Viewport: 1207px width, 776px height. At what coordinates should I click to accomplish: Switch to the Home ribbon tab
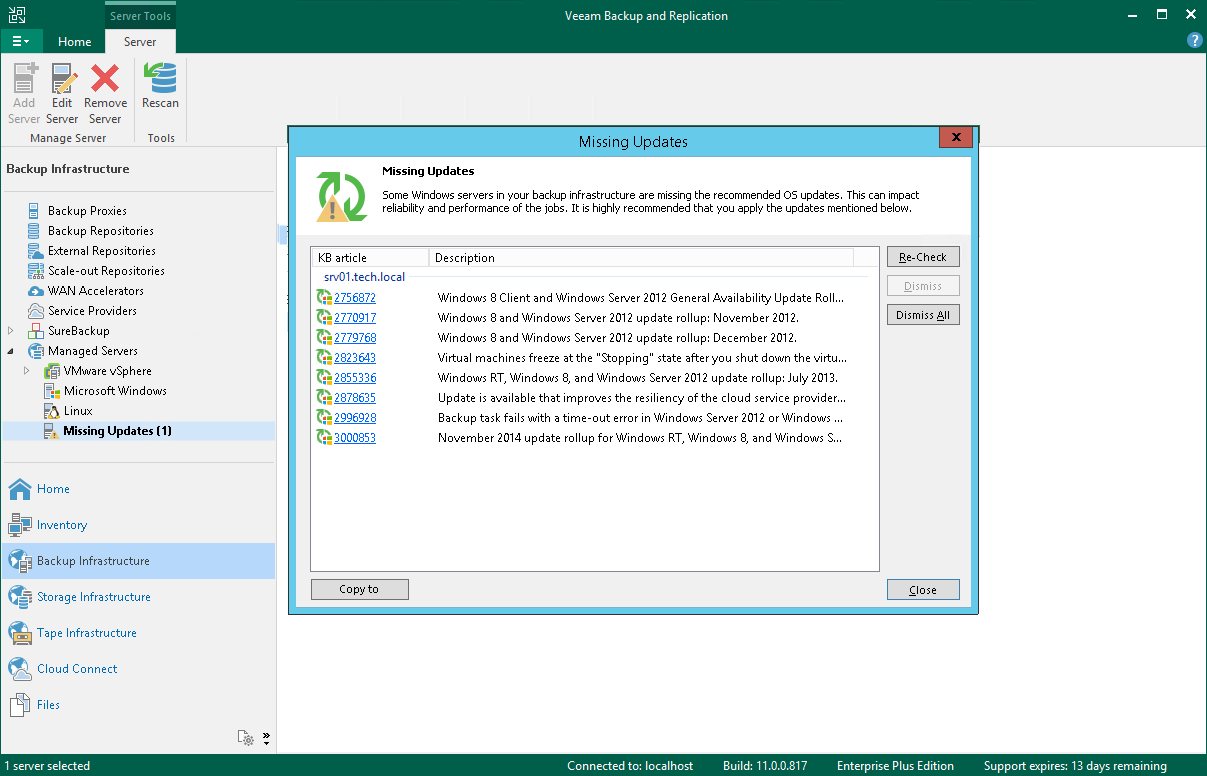click(75, 42)
